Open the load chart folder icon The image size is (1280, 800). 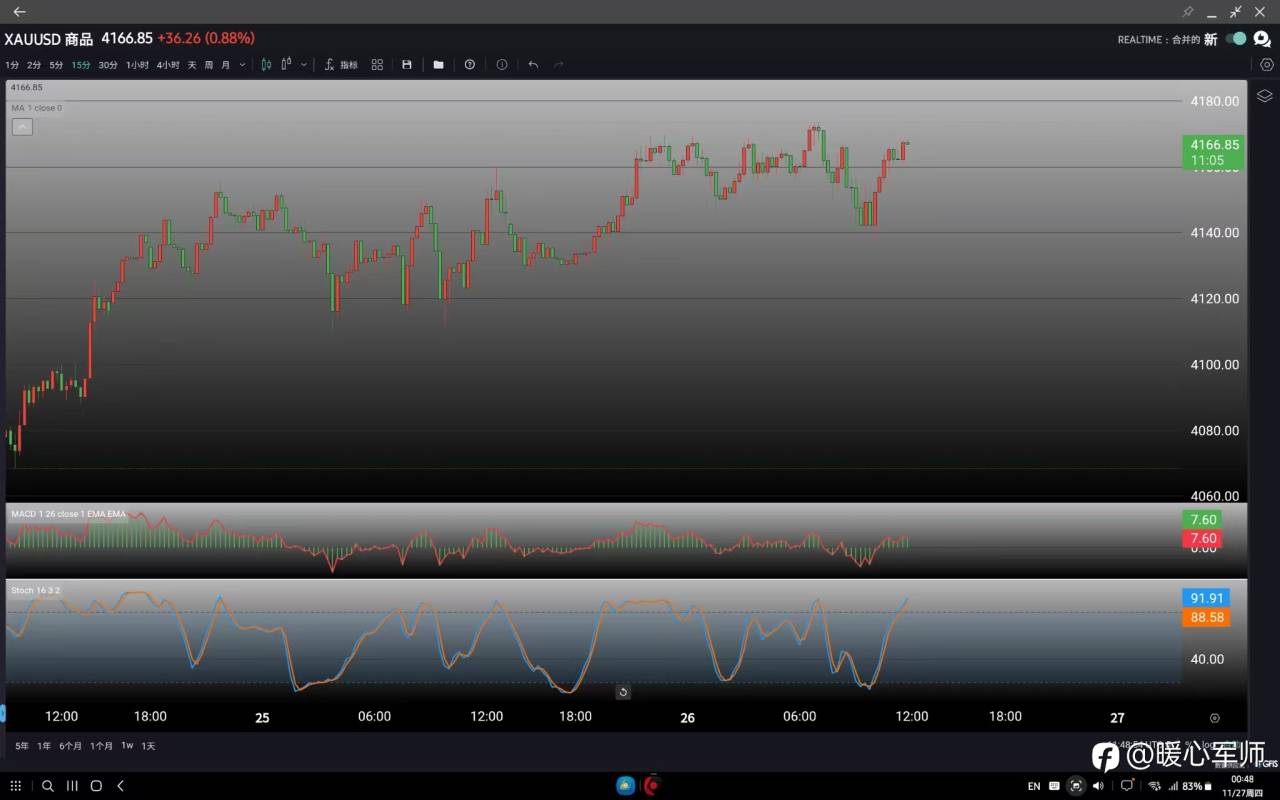[x=438, y=64]
